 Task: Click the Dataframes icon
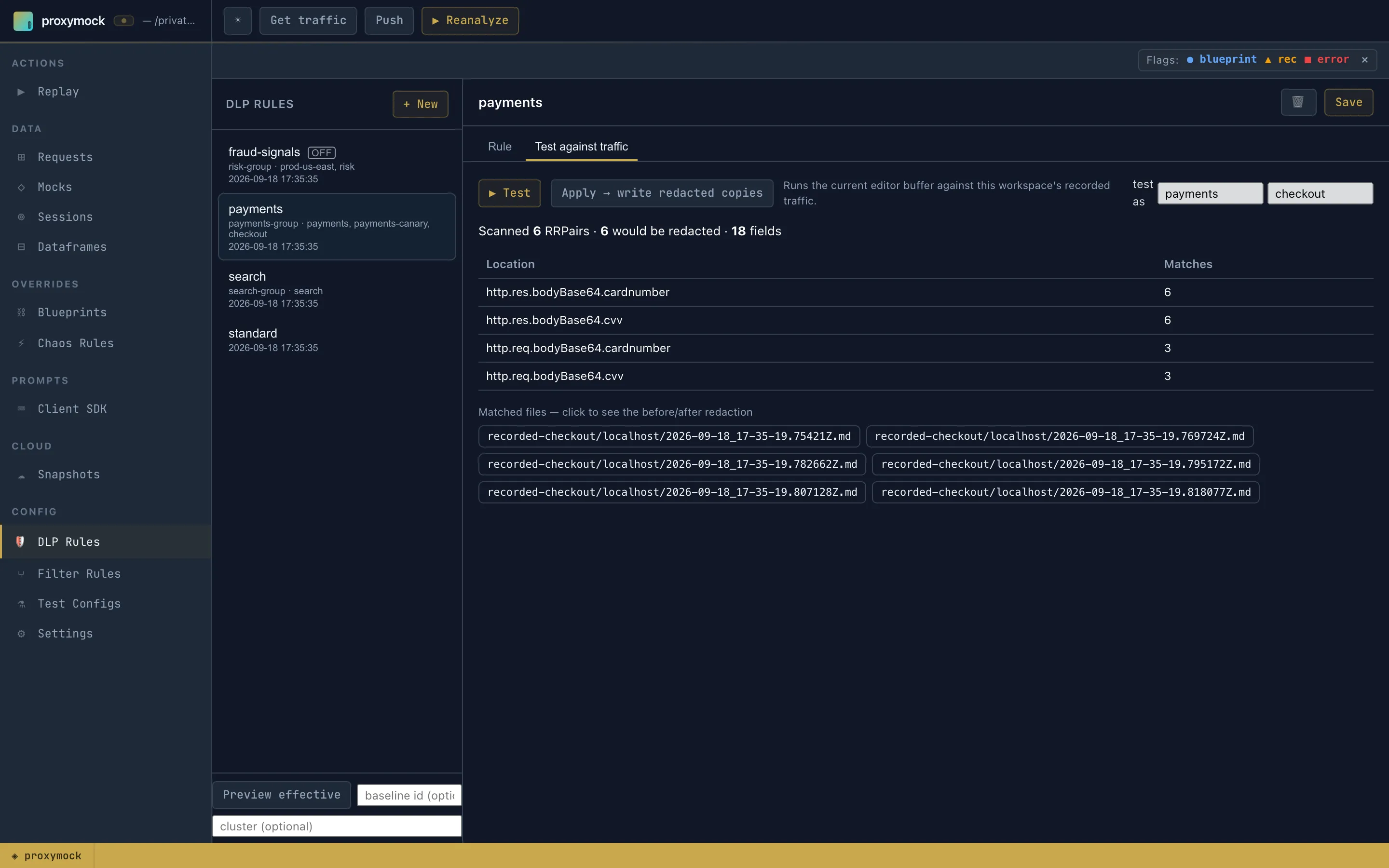pyautogui.click(x=21, y=247)
